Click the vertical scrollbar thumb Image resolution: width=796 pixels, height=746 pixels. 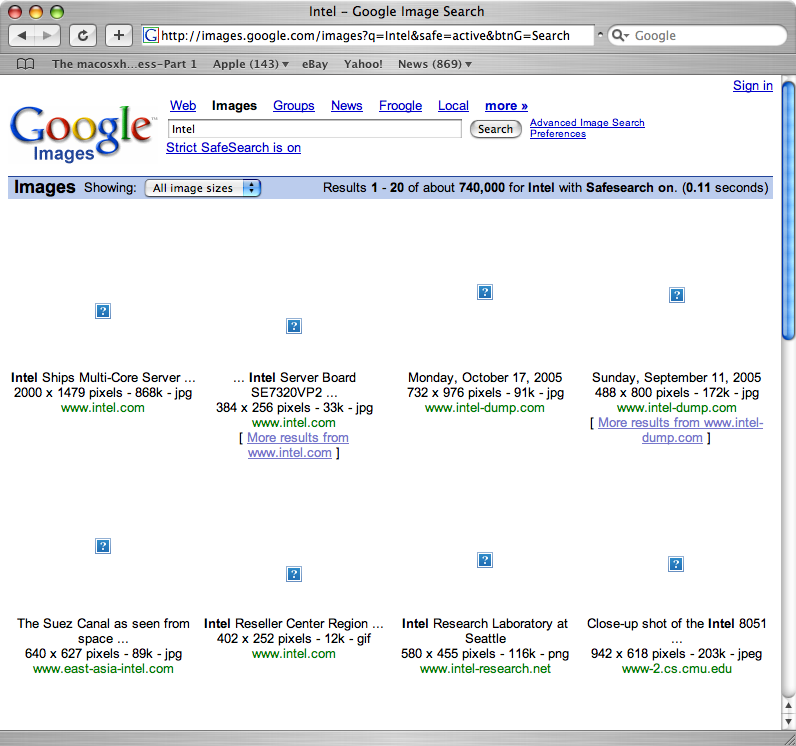[x=788, y=211]
